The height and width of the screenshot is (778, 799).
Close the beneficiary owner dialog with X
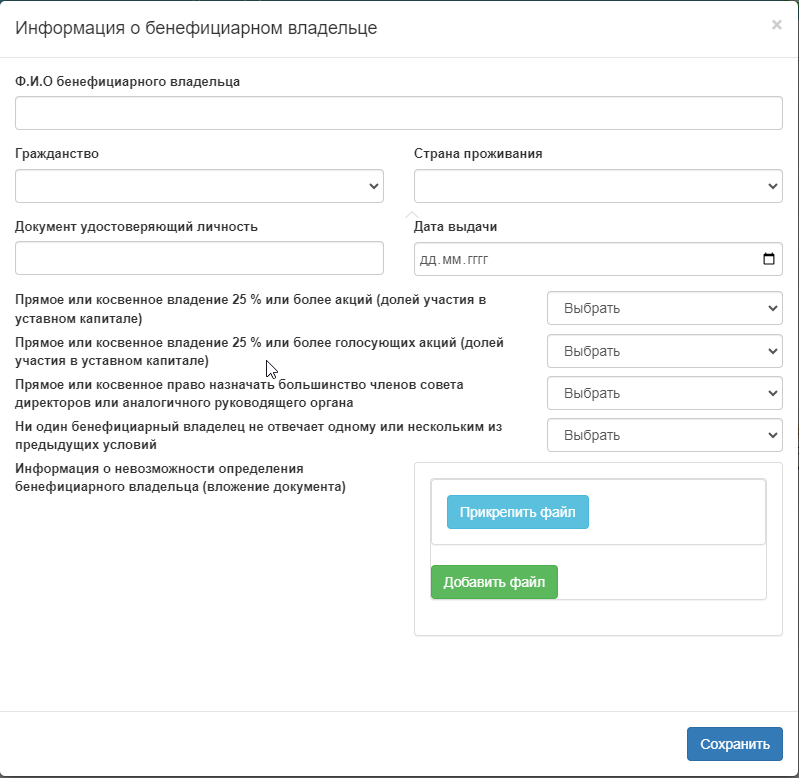(x=776, y=25)
